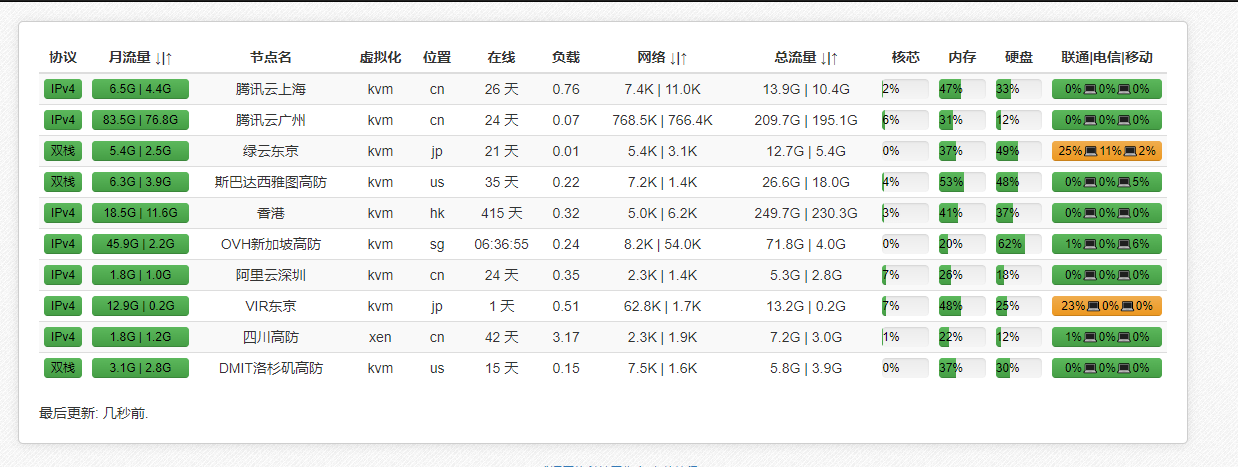Expand the OVH新加坡高防 node row
Screen dimensions: 1238x467
271,244
